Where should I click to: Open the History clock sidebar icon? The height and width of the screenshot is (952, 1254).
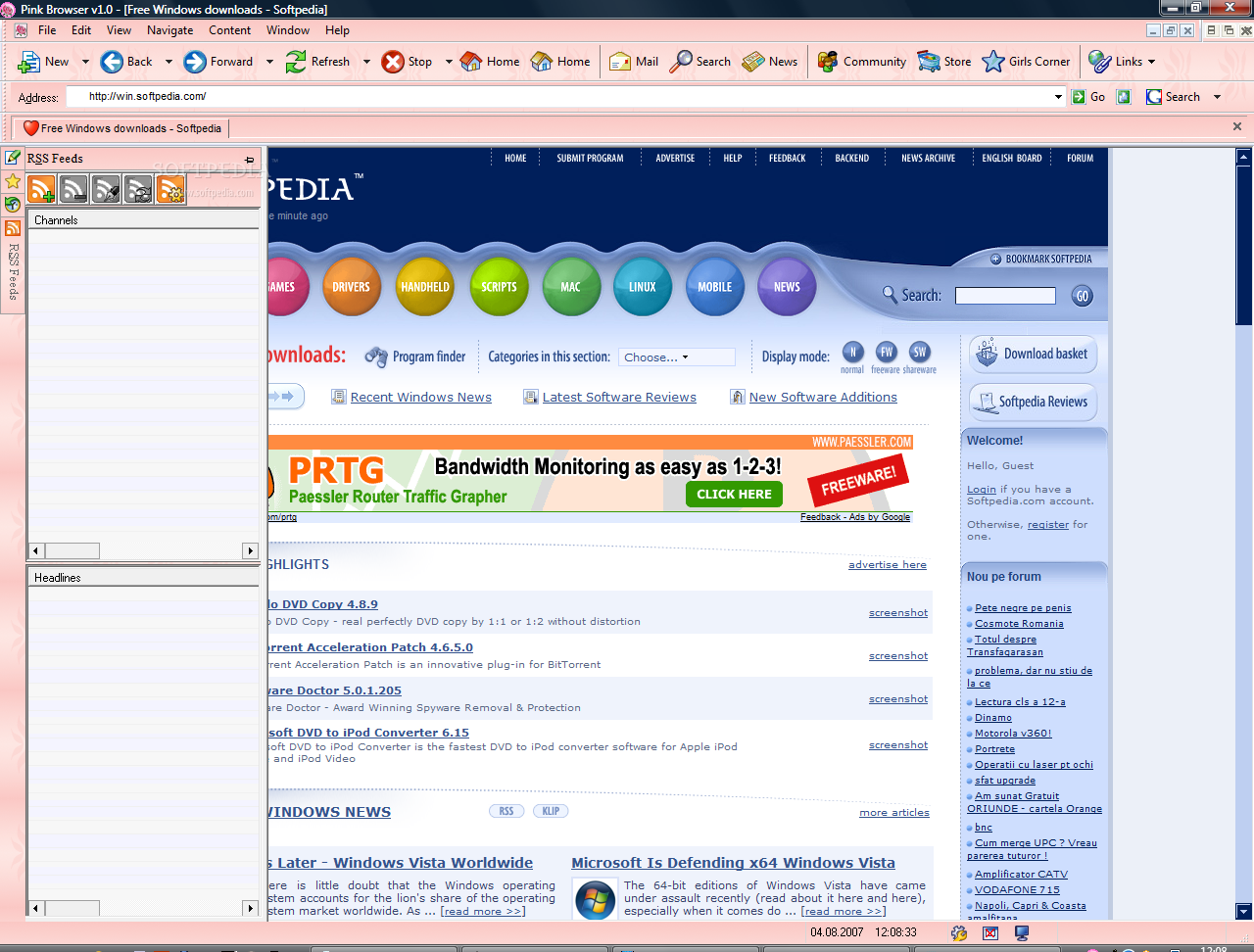click(x=13, y=205)
